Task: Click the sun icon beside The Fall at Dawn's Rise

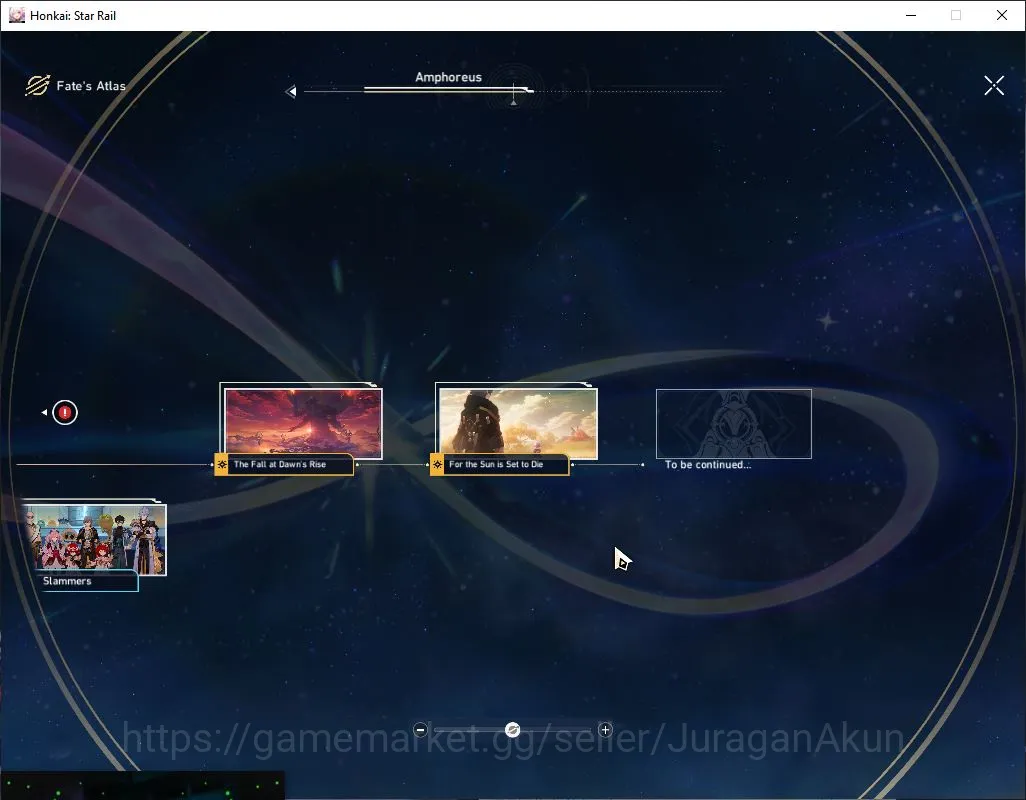Action: tap(222, 464)
